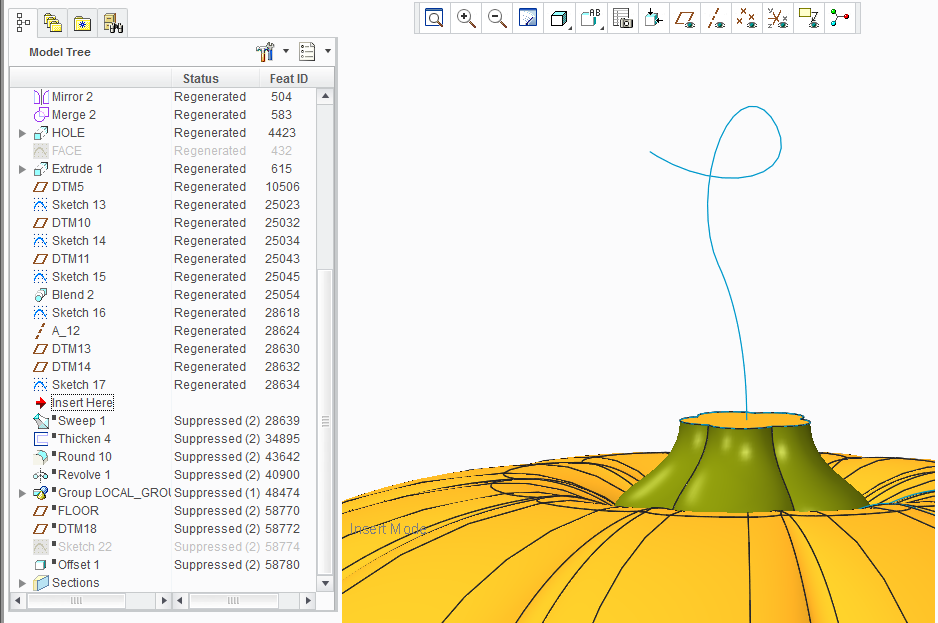Open the Folder Browser tab icon
This screenshot has width=938, height=623.
53,23
